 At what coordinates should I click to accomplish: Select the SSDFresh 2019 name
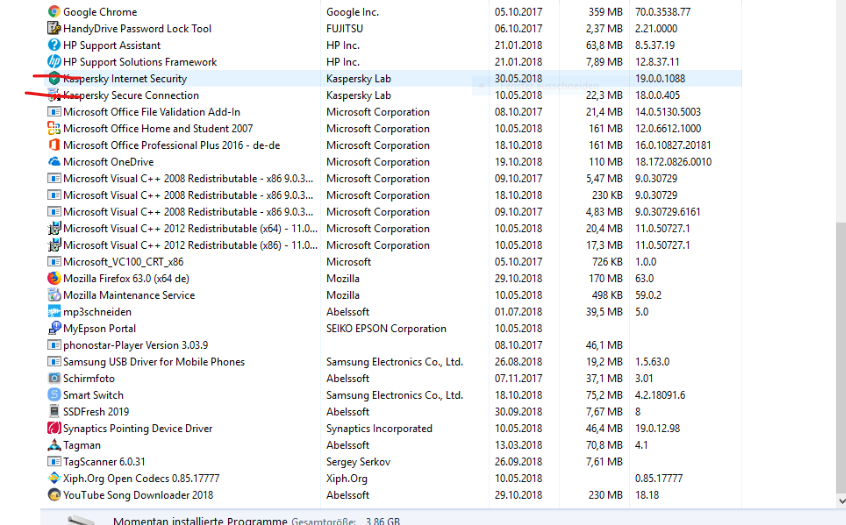[x=96, y=412]
